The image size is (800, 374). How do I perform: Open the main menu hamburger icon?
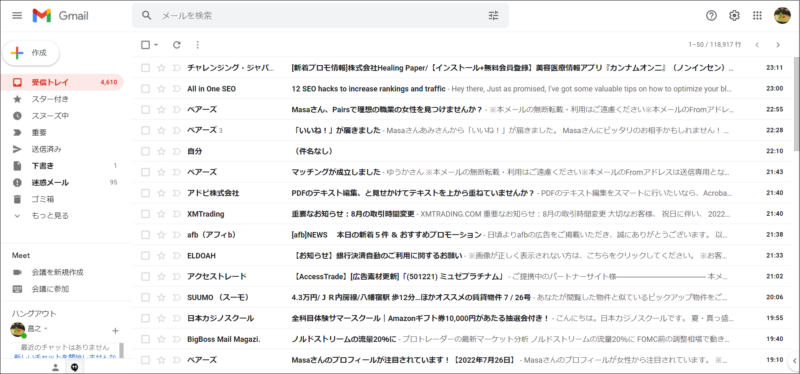17,15
